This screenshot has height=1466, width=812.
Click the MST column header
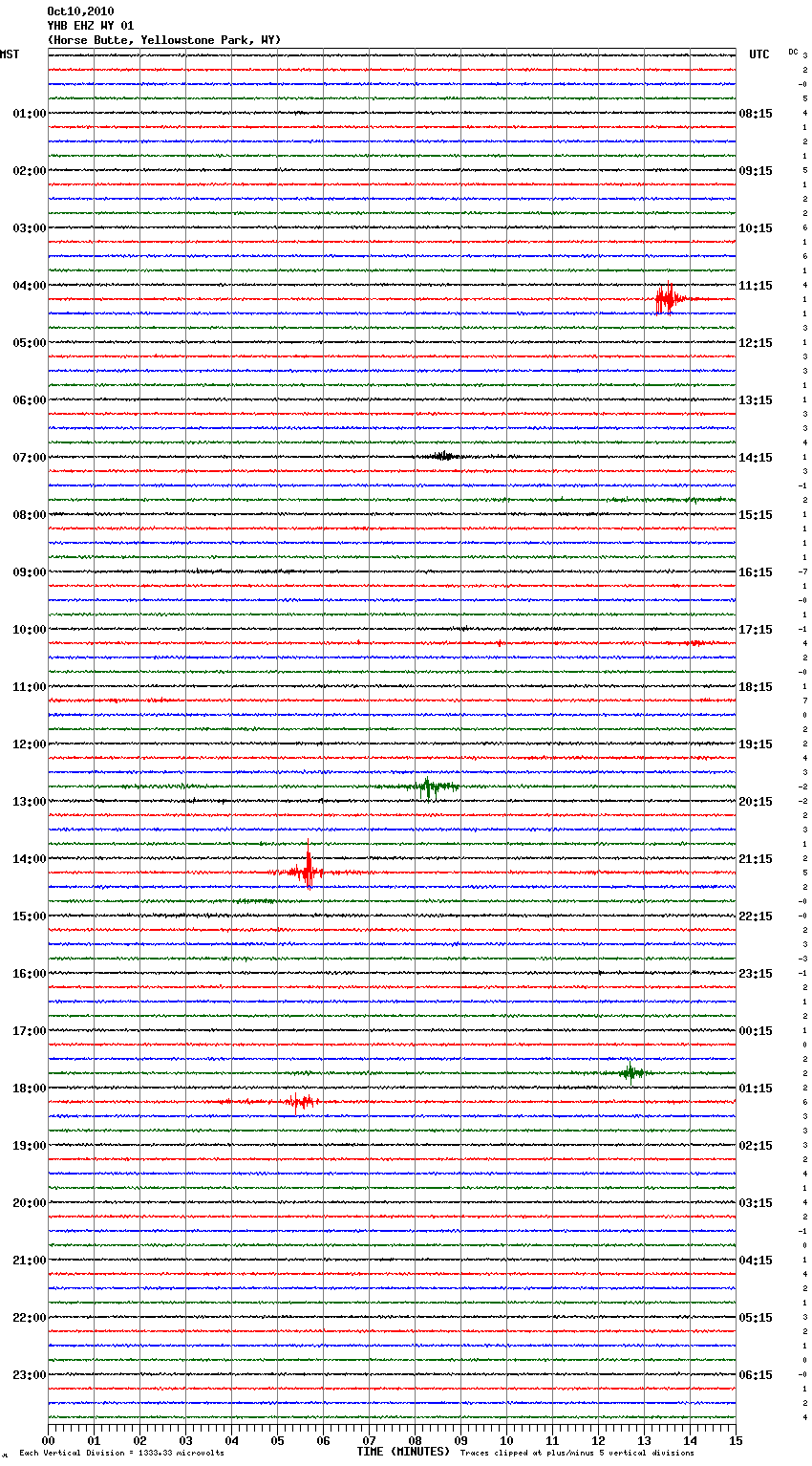10,54
